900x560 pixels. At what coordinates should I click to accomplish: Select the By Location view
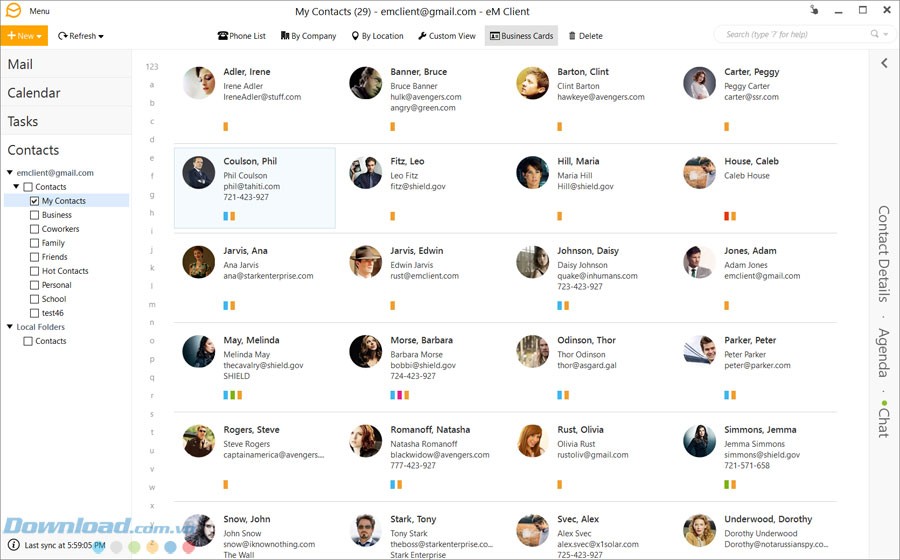(x=377, y=36)
